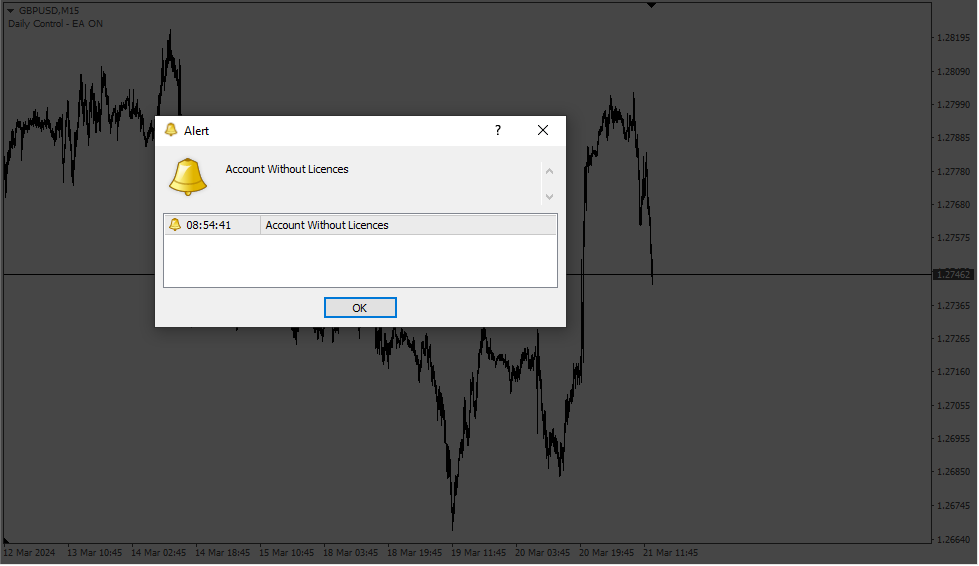Click the 'Account Without Licences' message text
The height and width of the screenshot is (566, 979).
point(287,169)
